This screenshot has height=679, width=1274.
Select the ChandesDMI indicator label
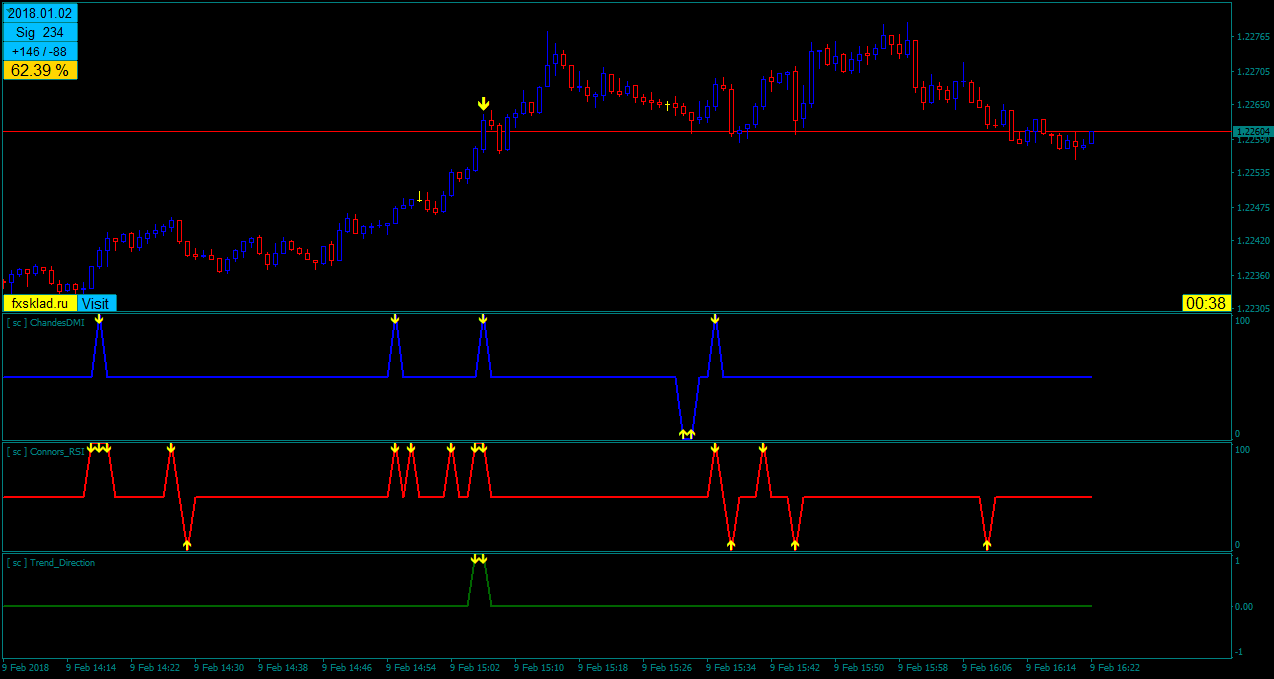pos(46,323)
